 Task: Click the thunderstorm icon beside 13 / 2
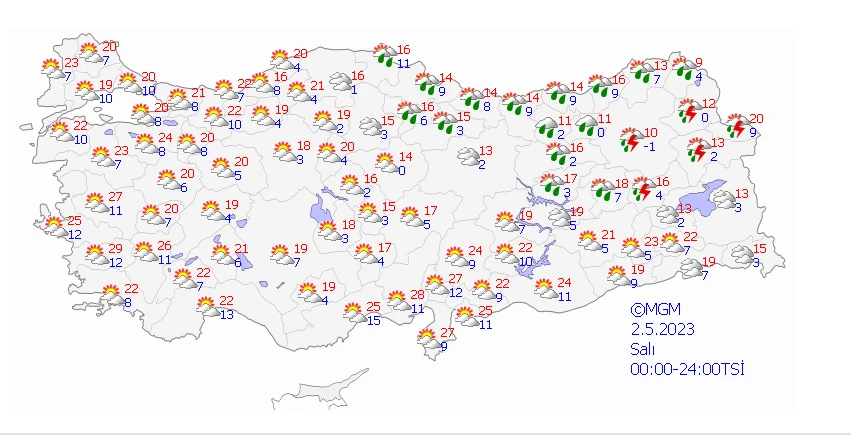(x=700, y=150)
